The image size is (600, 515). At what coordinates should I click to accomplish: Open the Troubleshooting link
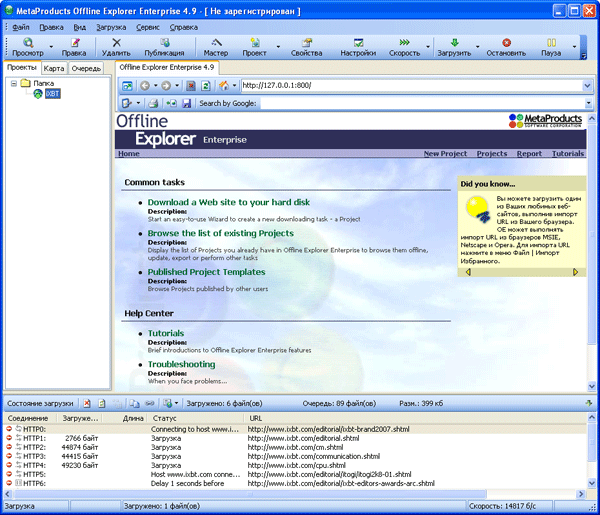181,364
